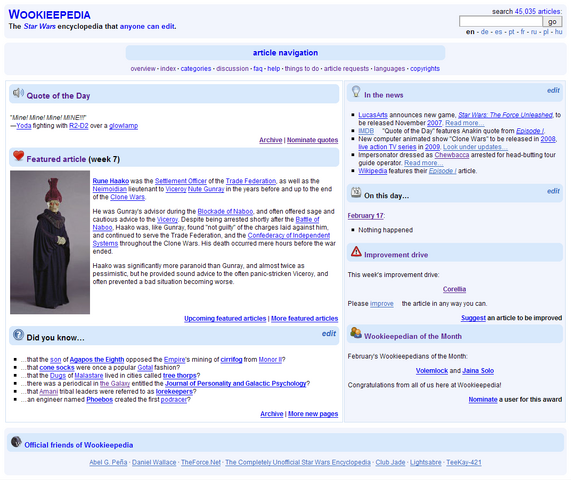571x480 pixels.
Task: Open the Agapos the Eighth link
Action: pyautogui.click(x=97, y=359)
